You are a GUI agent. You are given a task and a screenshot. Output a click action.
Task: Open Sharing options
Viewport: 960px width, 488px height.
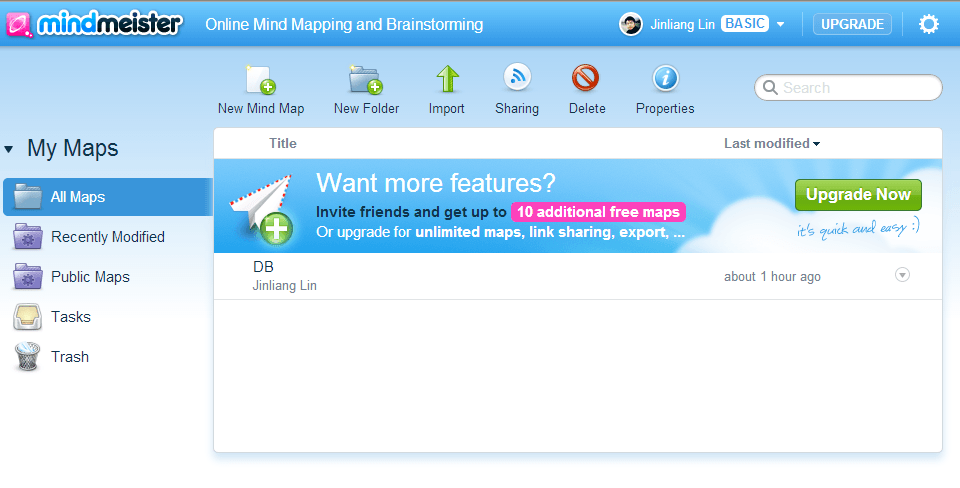point(517,90)
